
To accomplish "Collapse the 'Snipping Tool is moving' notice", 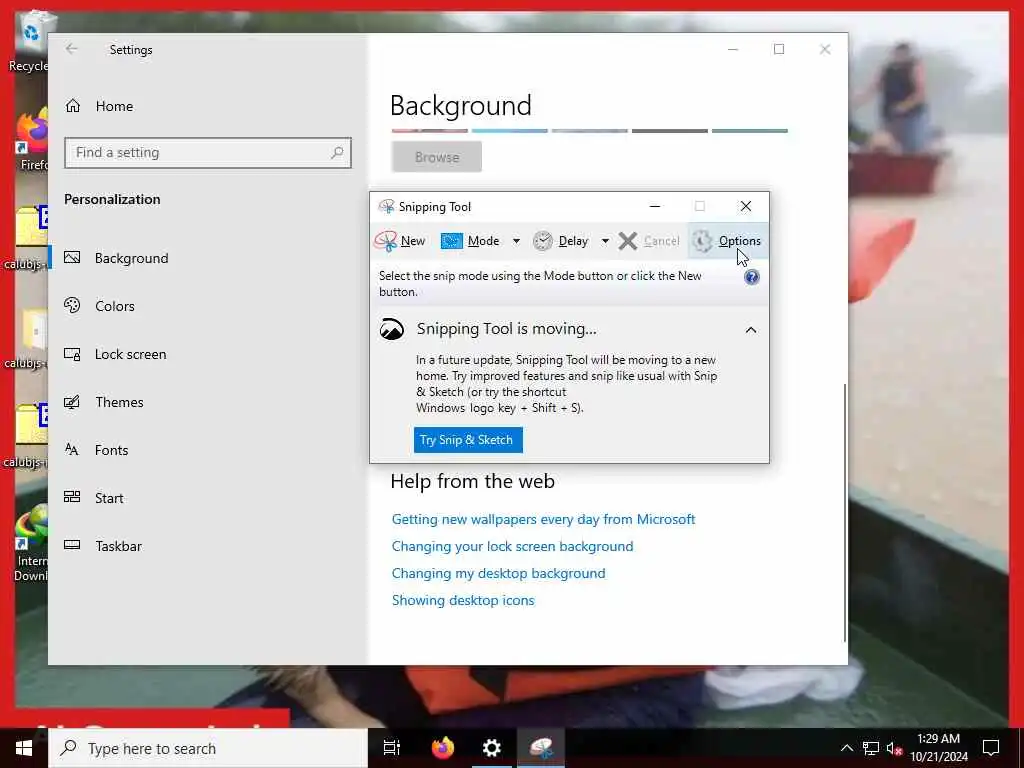I will click(x=751, y=330).
